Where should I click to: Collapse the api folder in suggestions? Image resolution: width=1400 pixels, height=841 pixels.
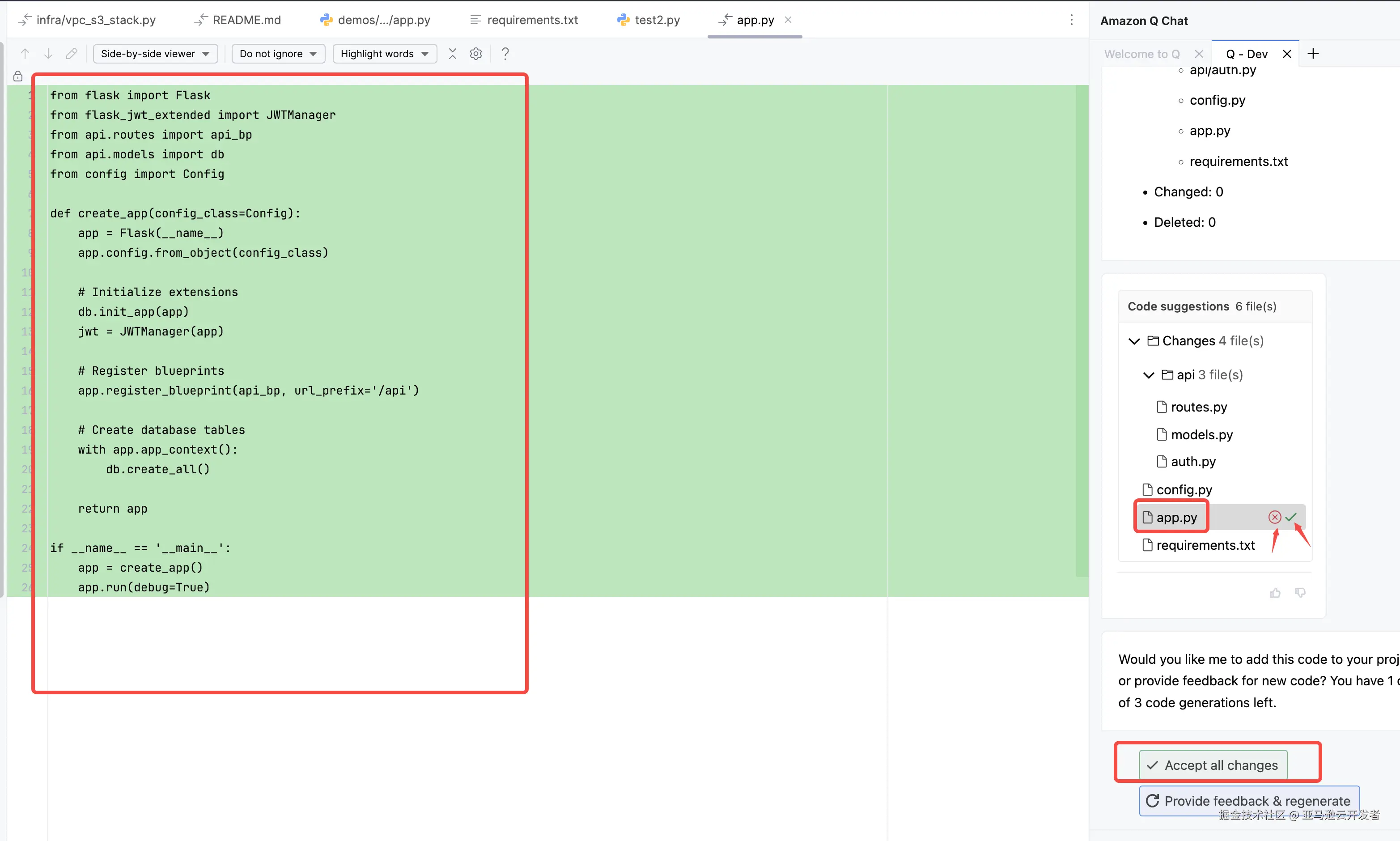tap(1149, 375)
